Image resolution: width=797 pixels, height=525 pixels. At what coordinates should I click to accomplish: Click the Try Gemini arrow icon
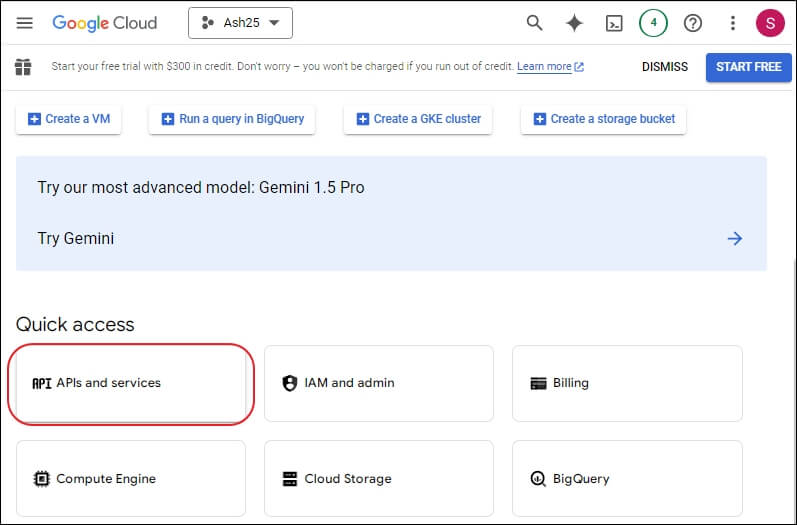[734, 238]
